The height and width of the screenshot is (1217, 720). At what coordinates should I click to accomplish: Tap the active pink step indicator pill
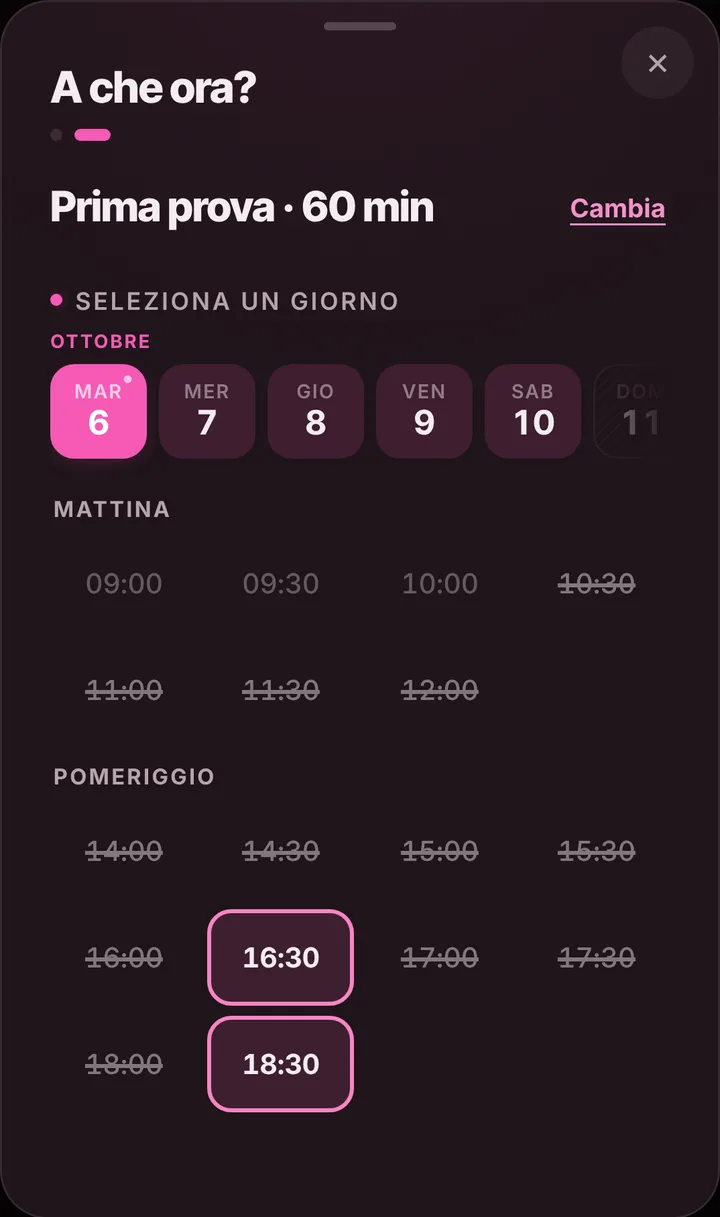click(x=92, y=135)
